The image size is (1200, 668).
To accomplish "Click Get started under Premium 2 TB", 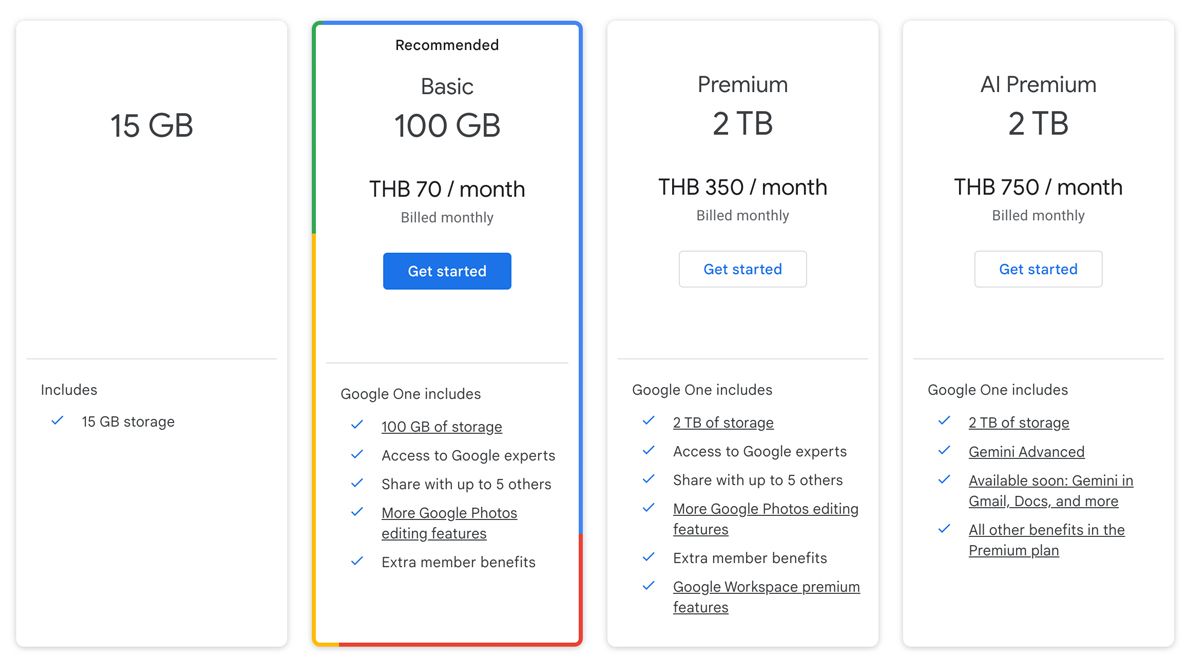I will (742, 269).
